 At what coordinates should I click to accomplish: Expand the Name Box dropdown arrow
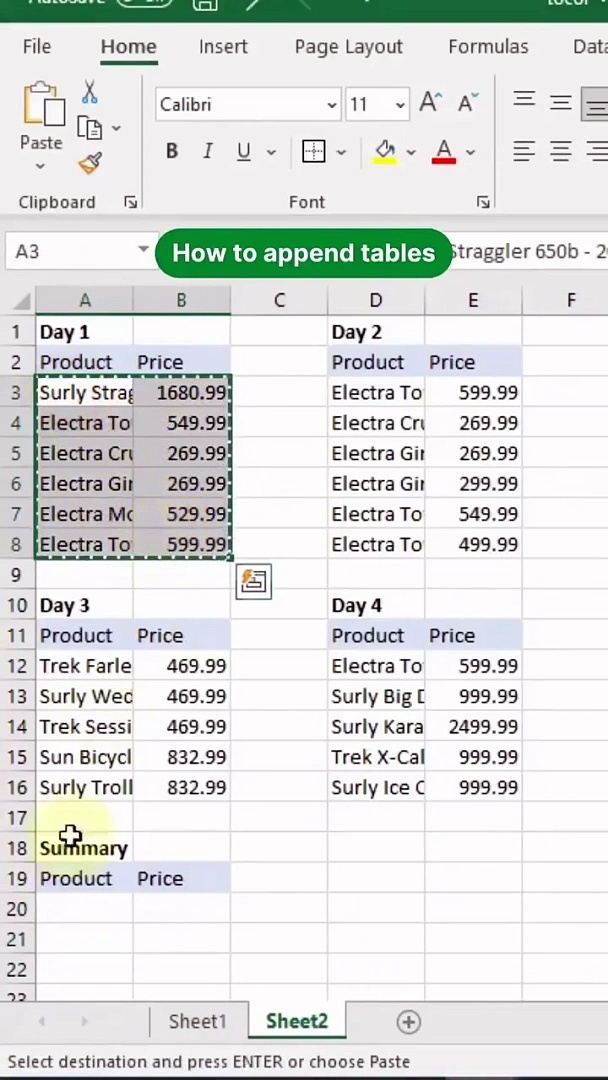[x=143, y=250]
